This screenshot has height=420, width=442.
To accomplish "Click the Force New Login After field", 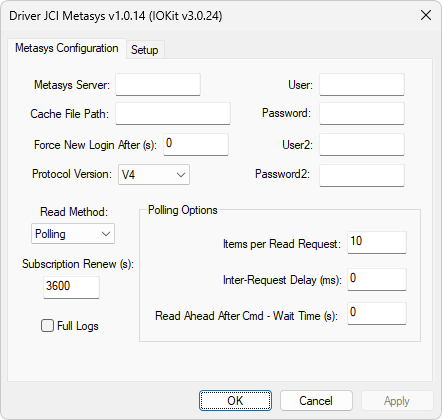I will [x=196, y=144].
